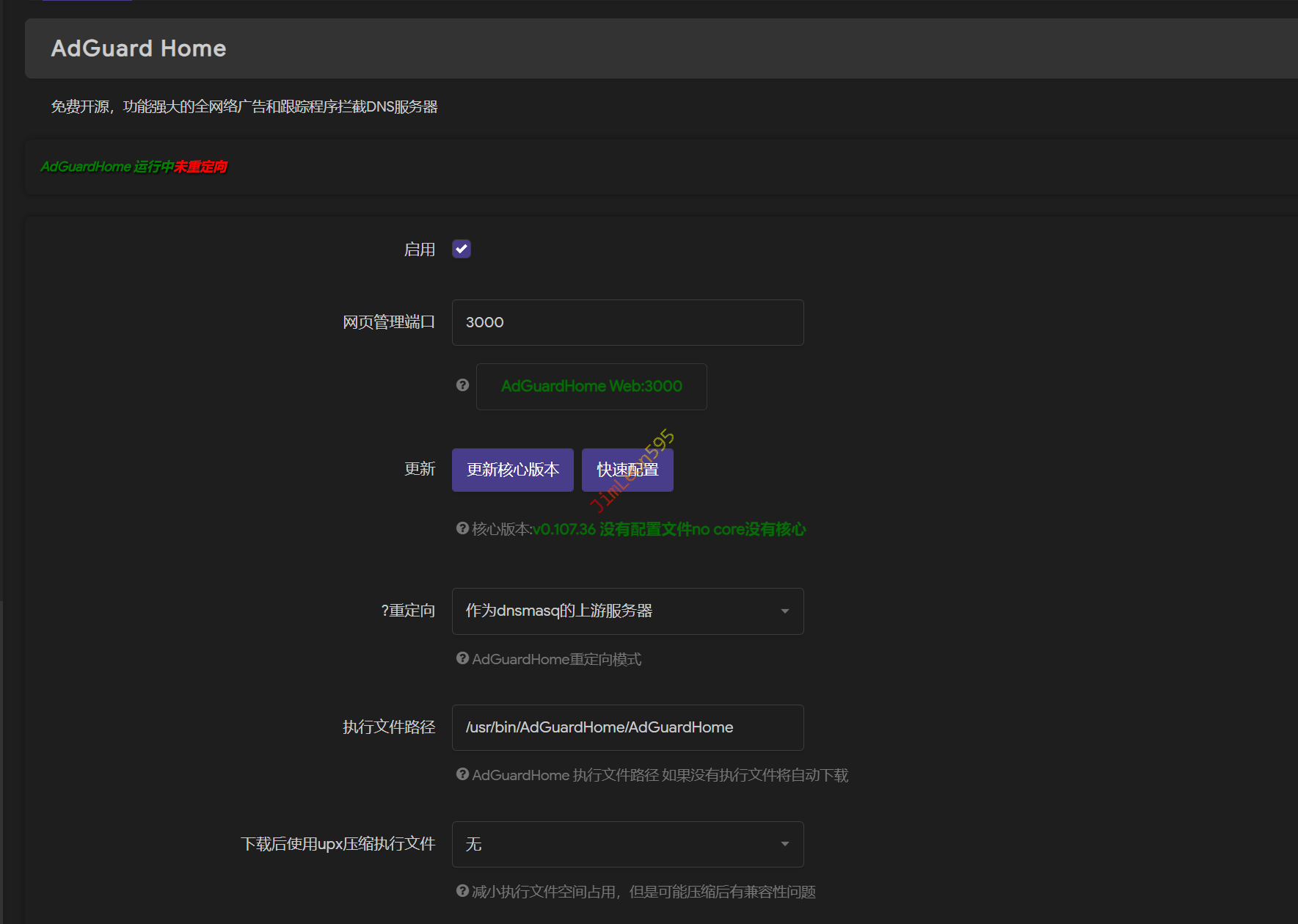1298x924 pixels.
Task: Open the AdGuardHome Web:3000 link button
Action: tap(591, 387)
